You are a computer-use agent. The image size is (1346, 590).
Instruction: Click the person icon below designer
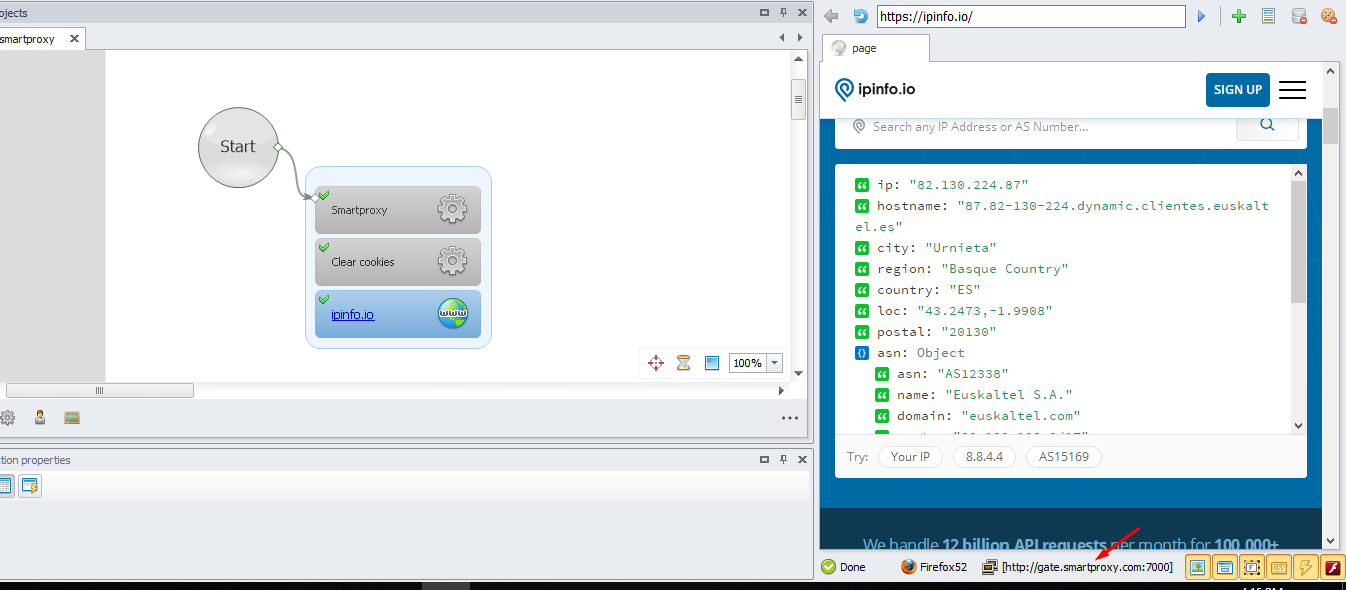[40, 418]
